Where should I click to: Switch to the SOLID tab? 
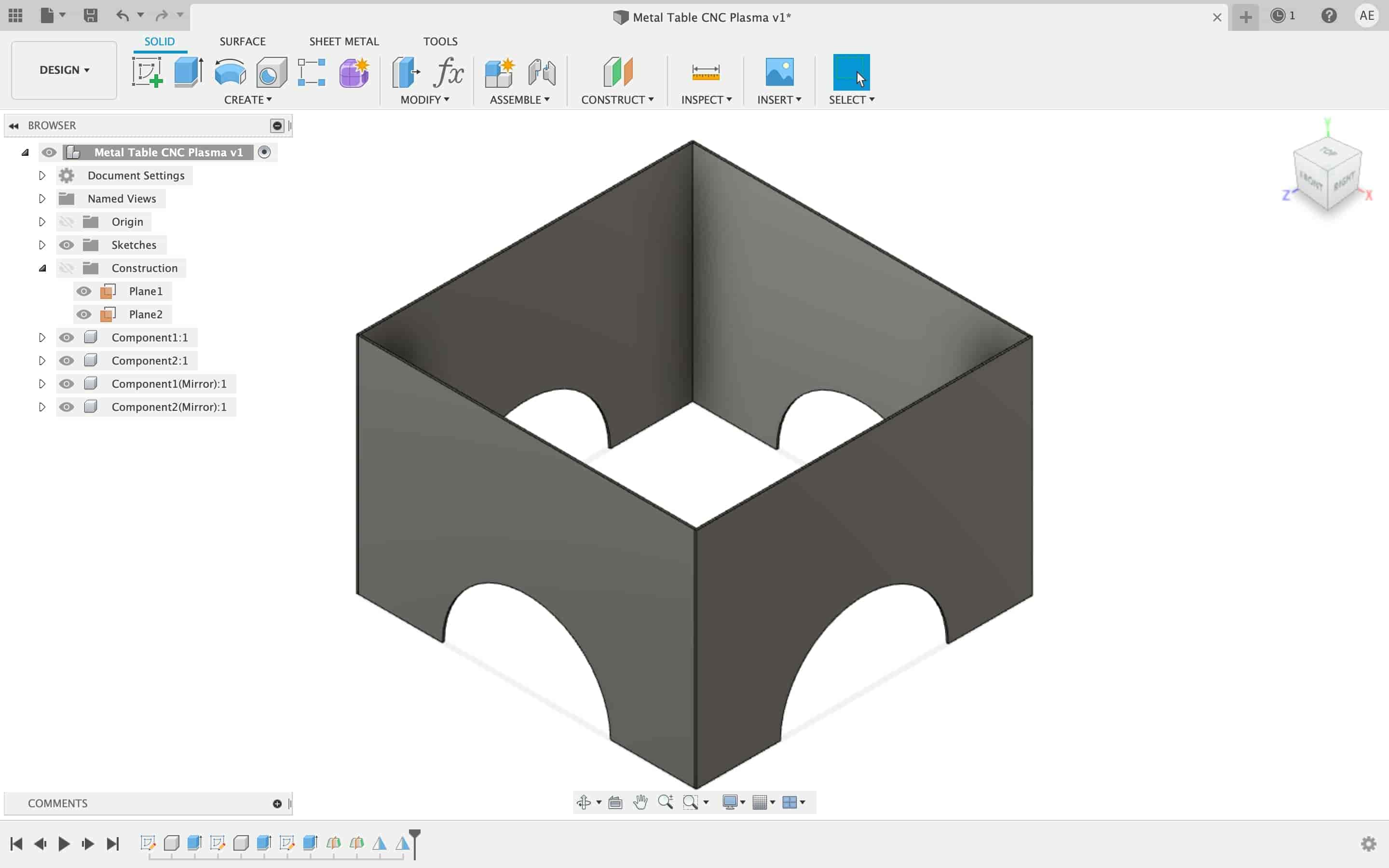click(x=160, y=41)
